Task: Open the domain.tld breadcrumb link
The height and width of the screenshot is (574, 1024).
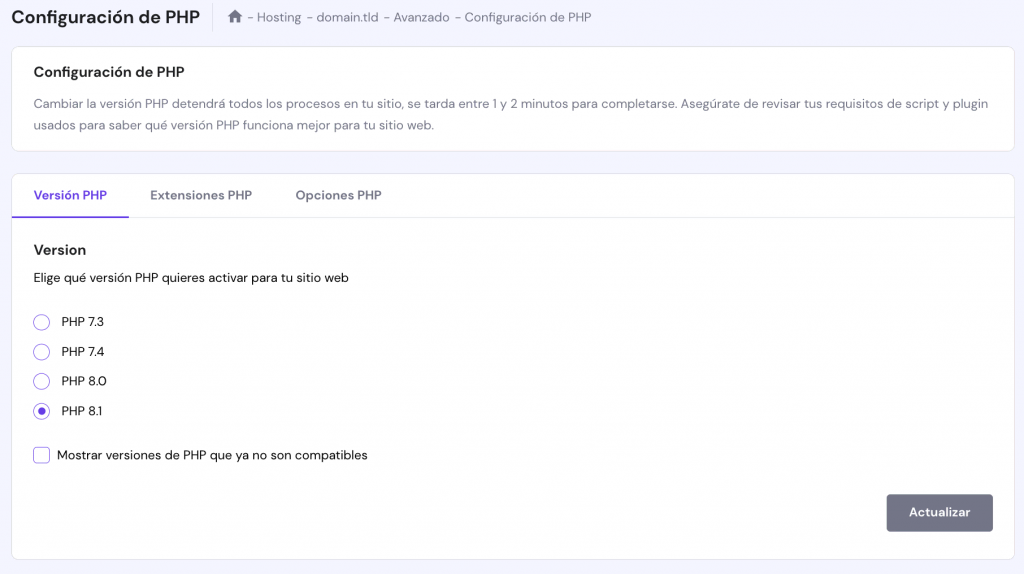Action: point(347,18)
